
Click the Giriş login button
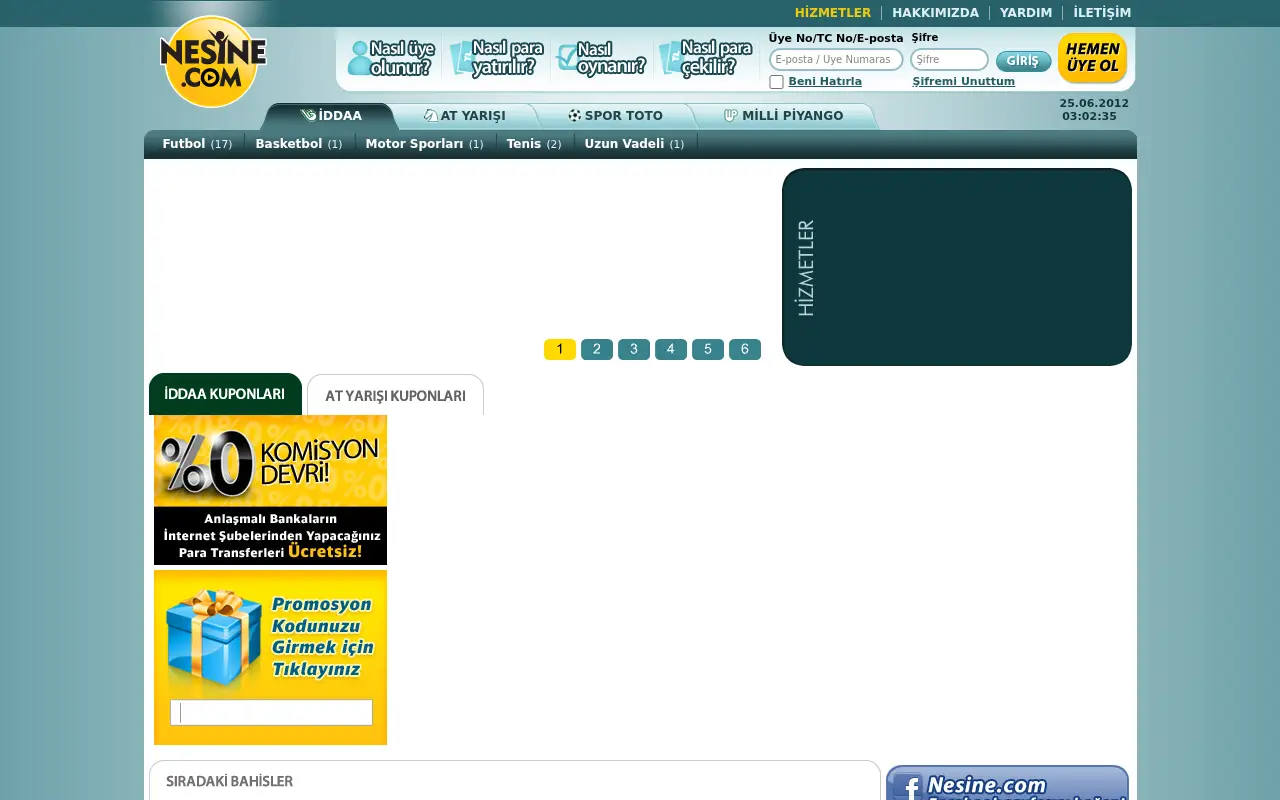(1023, 61)
